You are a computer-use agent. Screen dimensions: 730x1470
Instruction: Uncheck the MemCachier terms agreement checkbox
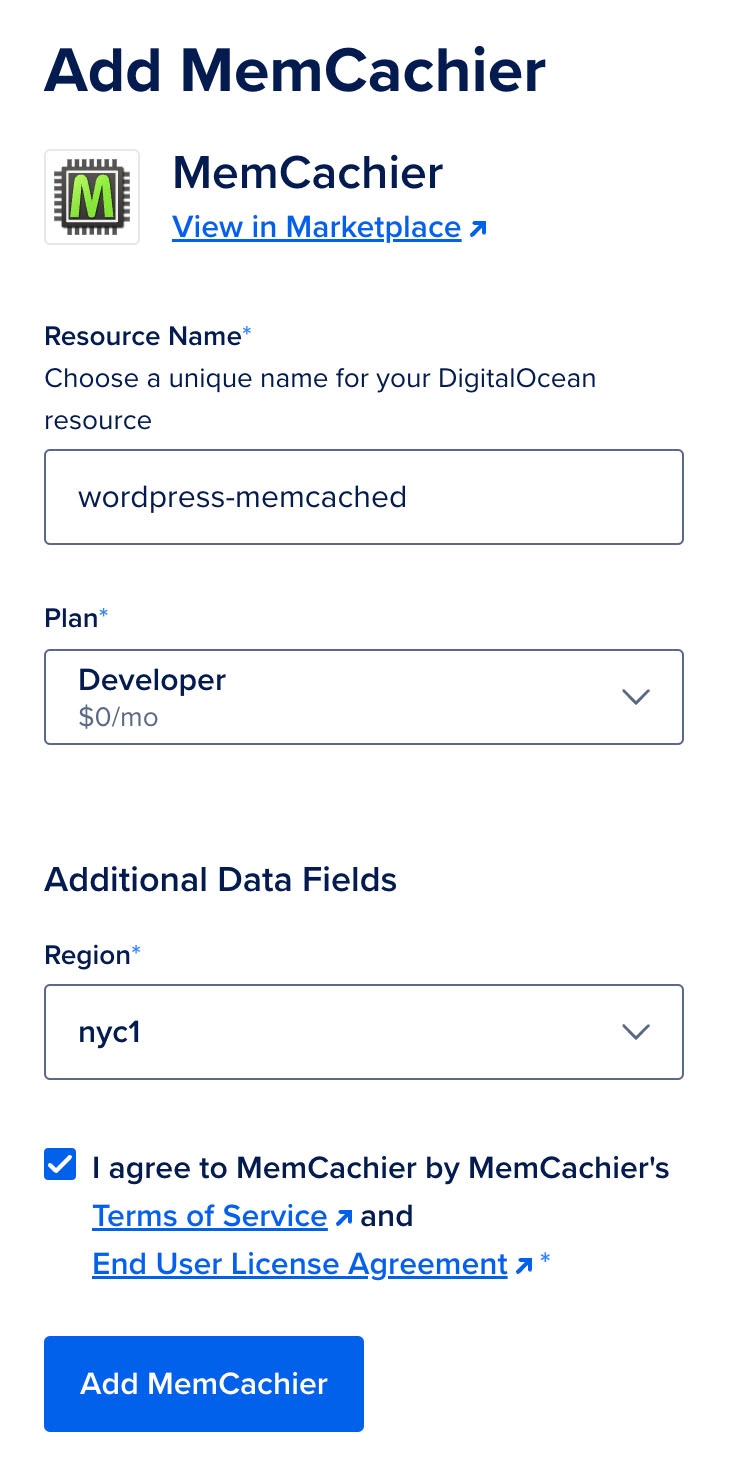click(x=59, y=1163)
